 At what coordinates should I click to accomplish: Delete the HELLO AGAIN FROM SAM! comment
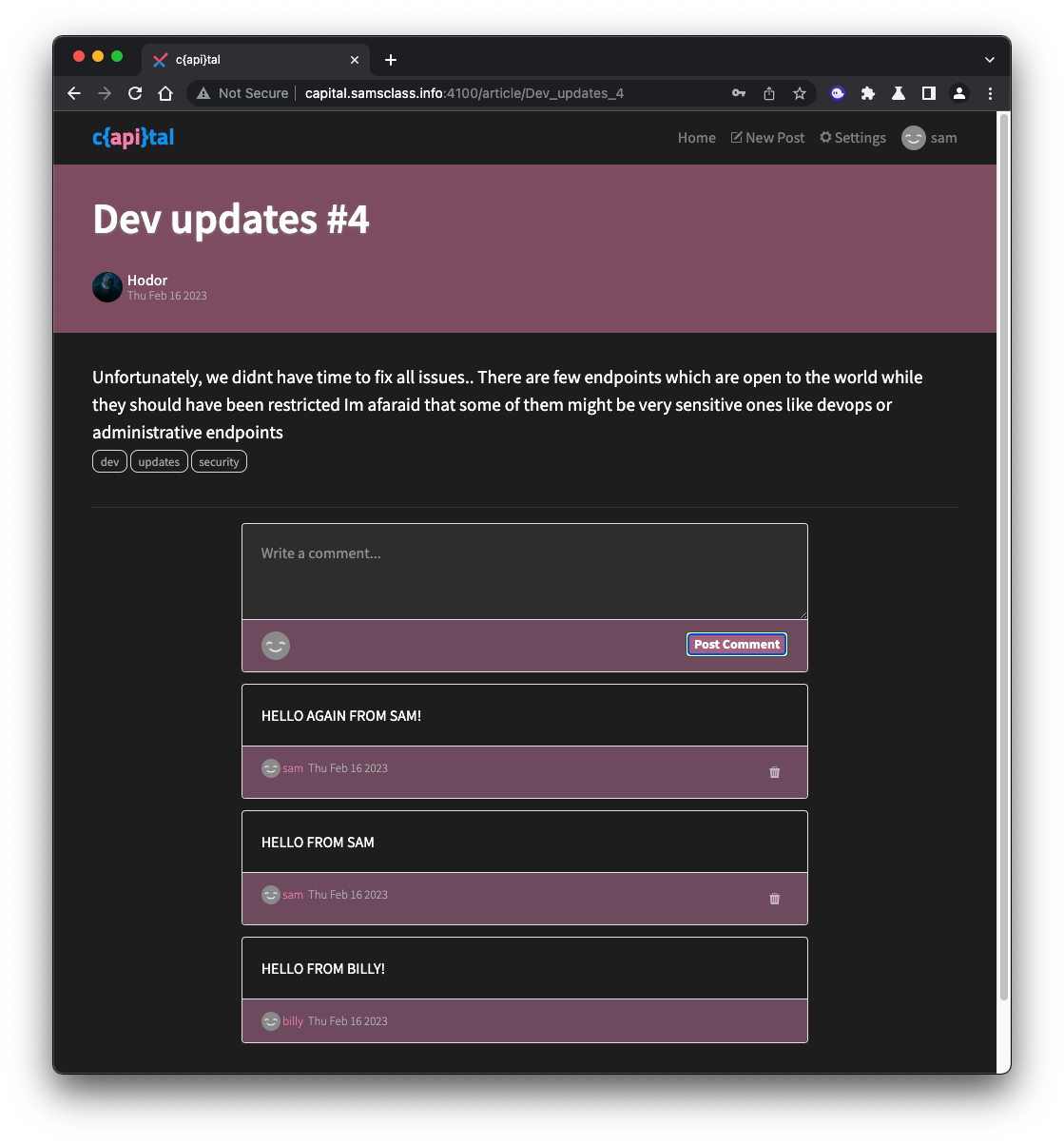(775, 772)
